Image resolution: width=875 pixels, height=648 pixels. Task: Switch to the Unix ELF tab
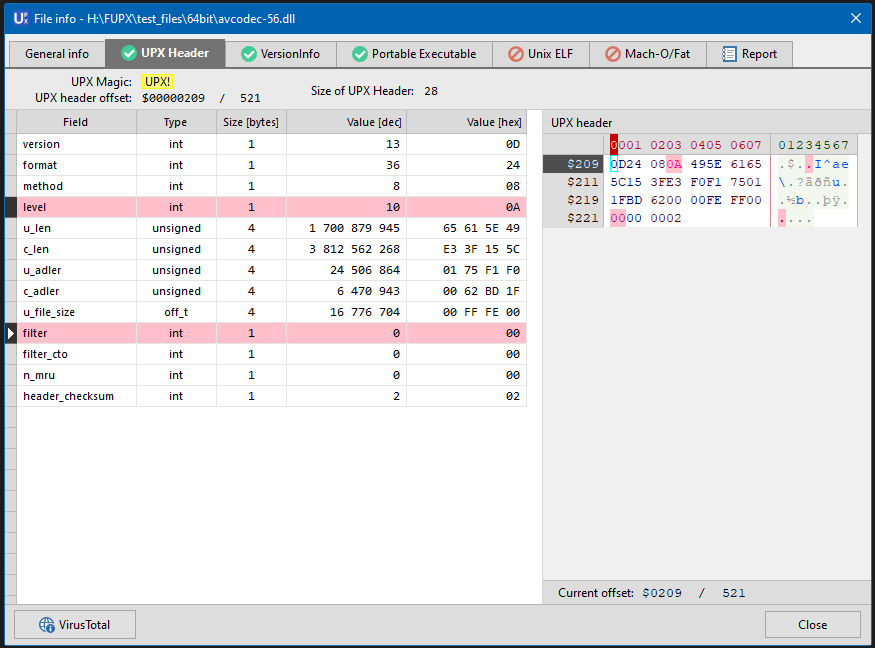coord(541,54)
